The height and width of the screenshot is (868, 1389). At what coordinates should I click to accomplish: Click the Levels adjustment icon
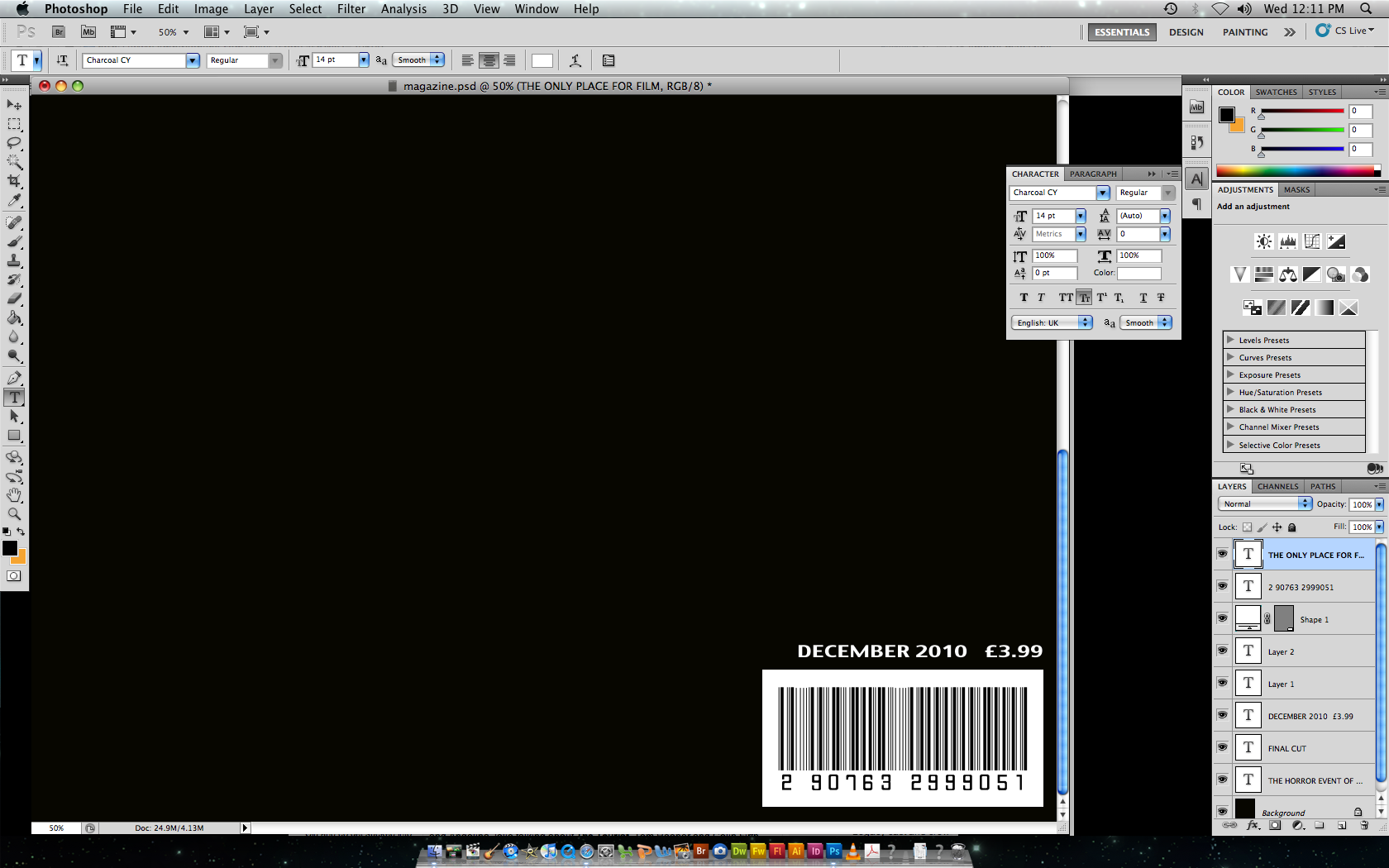click(1288, 241)
